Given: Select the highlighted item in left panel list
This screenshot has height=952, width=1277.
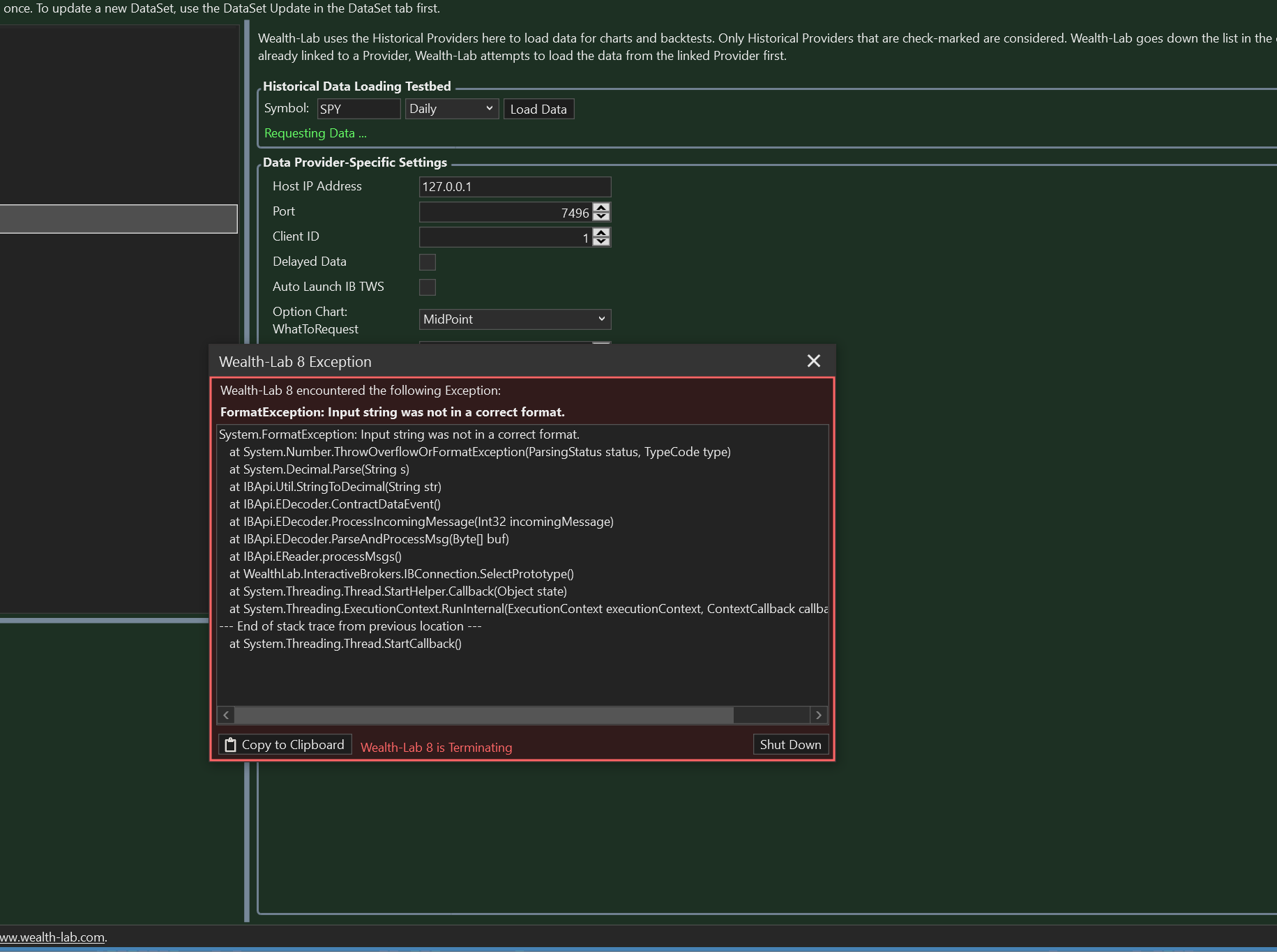Looking at the screenshot, I should (119, 219).
